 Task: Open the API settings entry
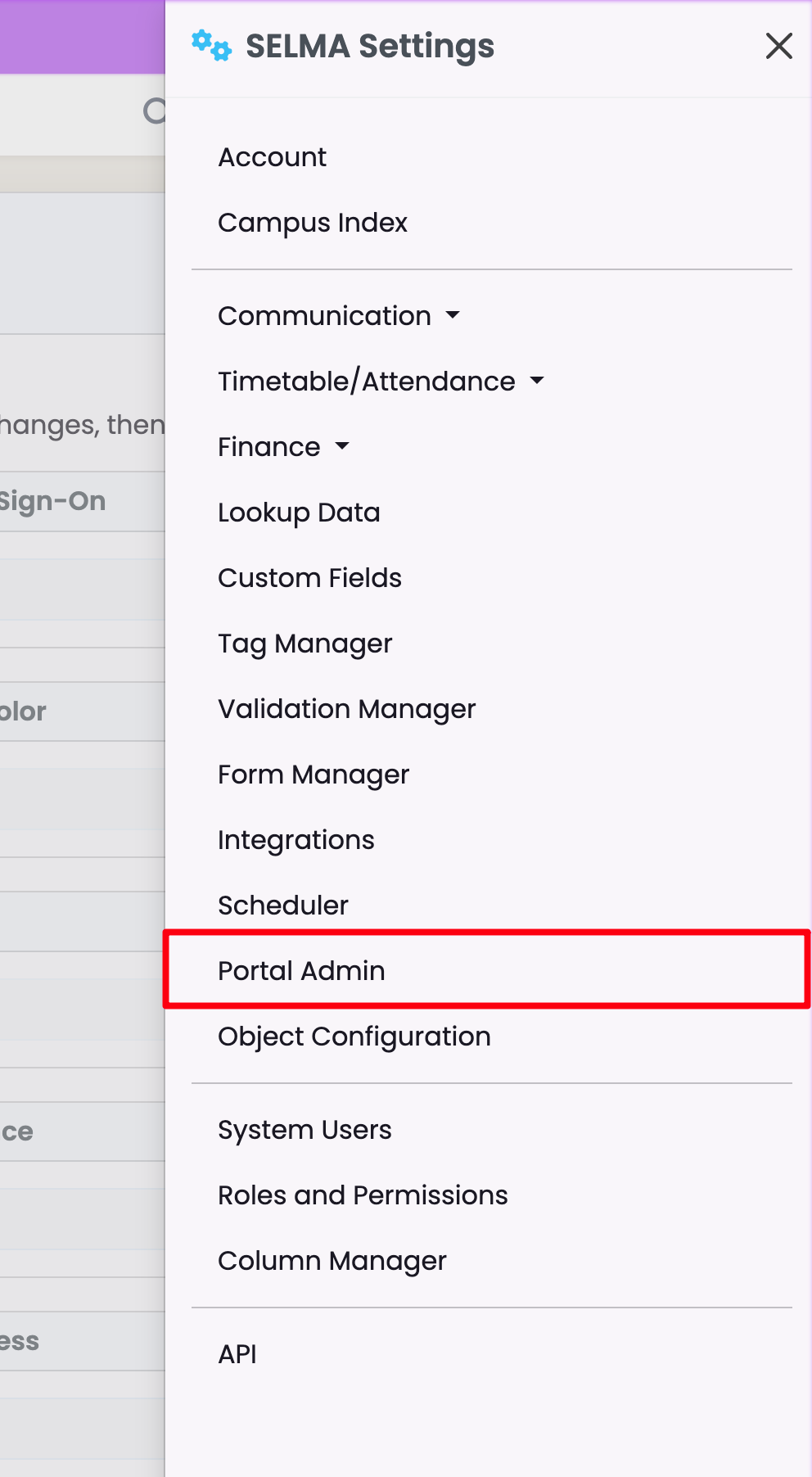(237, 1354)
